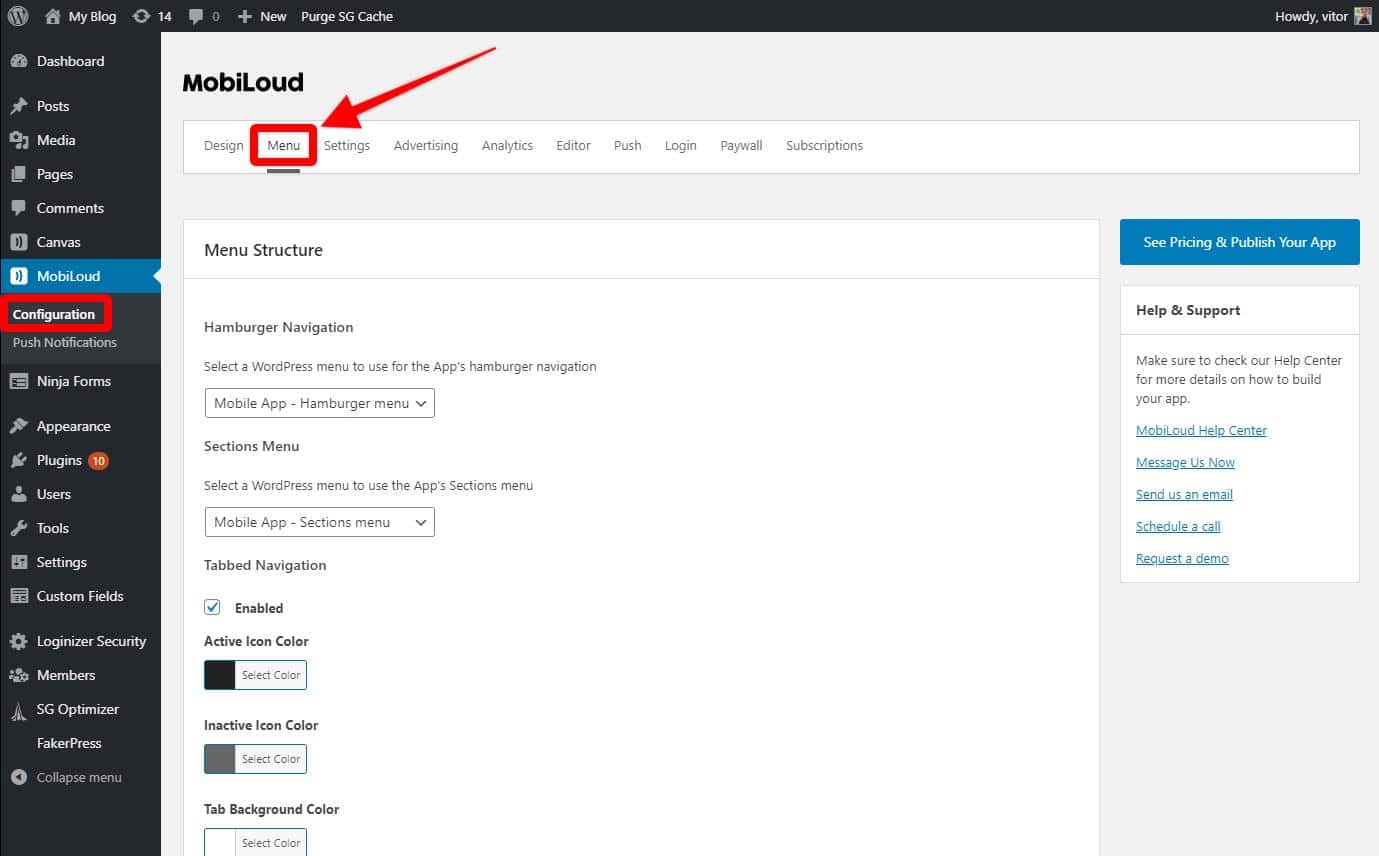
Task: Switch to the Login tab
Action: [681, 145]
